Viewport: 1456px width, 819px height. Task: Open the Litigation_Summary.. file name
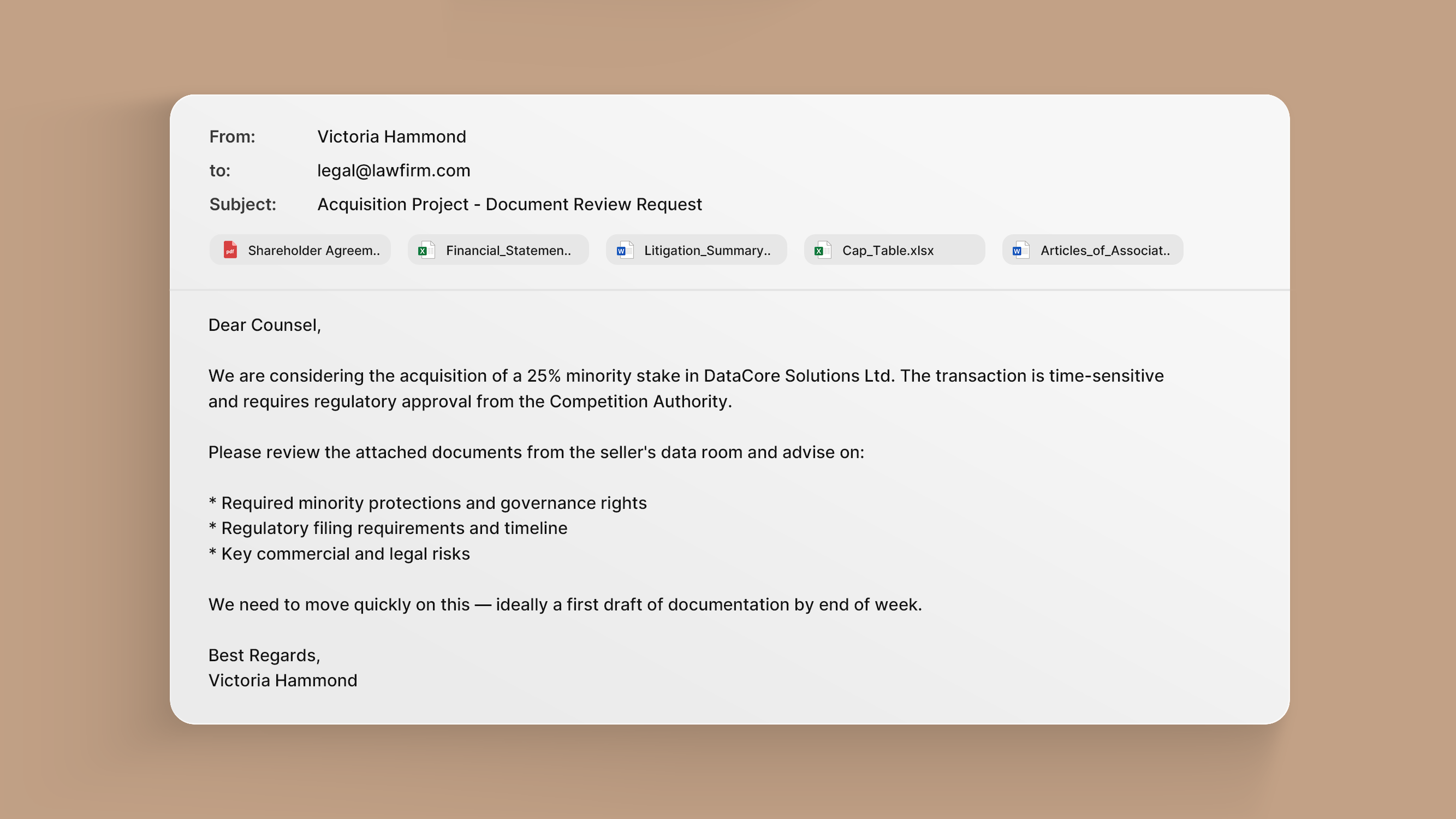point(707,250)
